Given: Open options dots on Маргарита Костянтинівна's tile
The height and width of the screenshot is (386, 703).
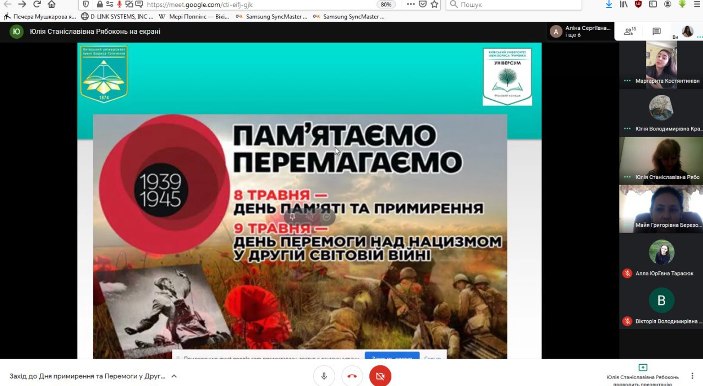Looking at the screenshot, I should point(627,81).
